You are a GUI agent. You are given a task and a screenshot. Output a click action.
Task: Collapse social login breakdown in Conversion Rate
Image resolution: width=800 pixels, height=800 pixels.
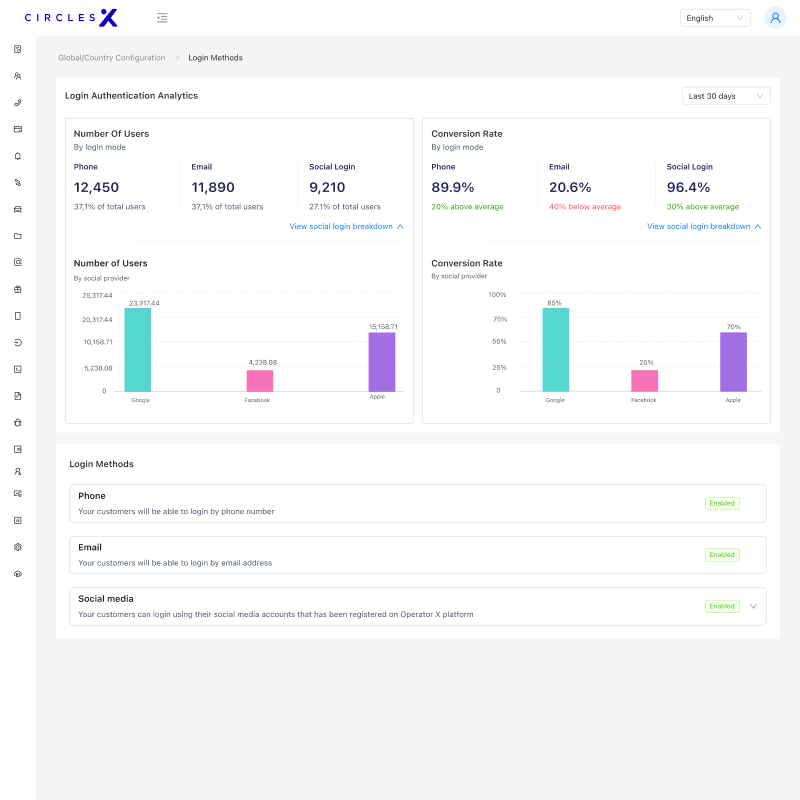pyautogui.click(x=704, y=226)
